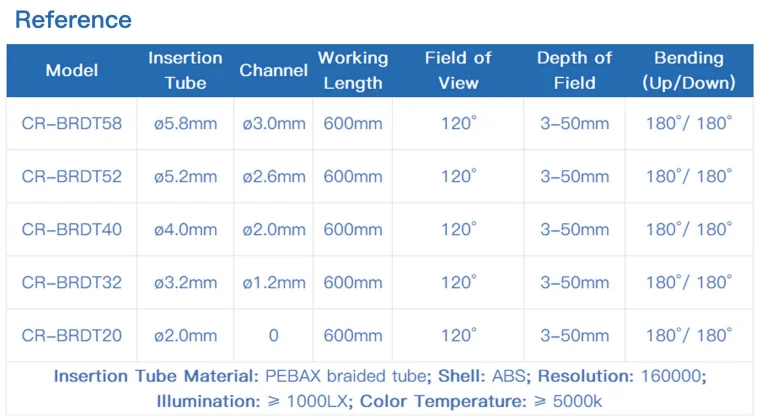
Task: Click the Reference heading
Action: [x=74, y=19]
